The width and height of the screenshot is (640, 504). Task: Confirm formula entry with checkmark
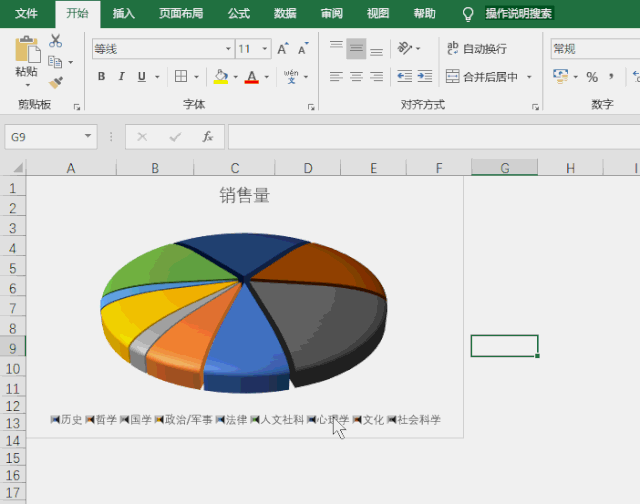click(x=175, y=137)
